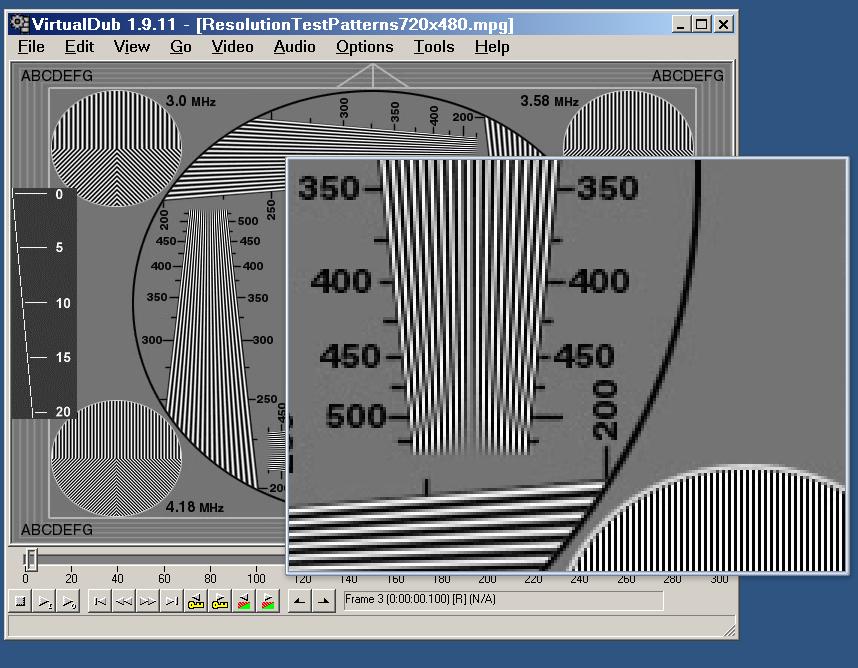Jump to the end of video
The height and width of the screenshot is (668, 858).
[x=171, y=601]
